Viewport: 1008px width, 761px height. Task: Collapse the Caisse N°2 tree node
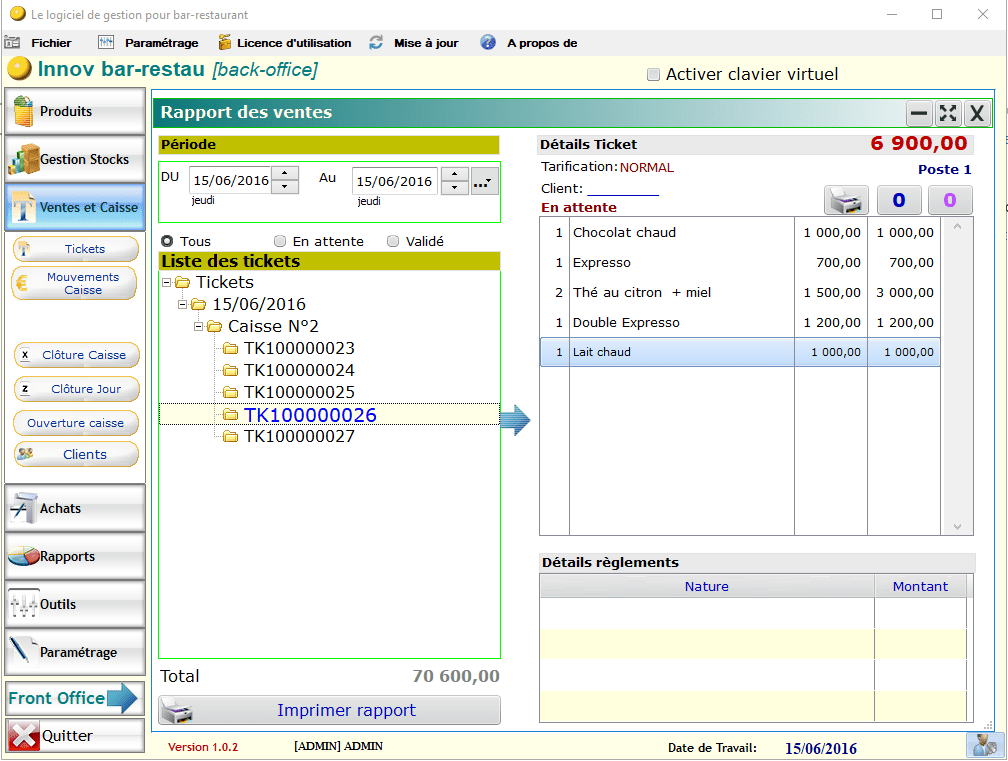[x=198, y=326]
